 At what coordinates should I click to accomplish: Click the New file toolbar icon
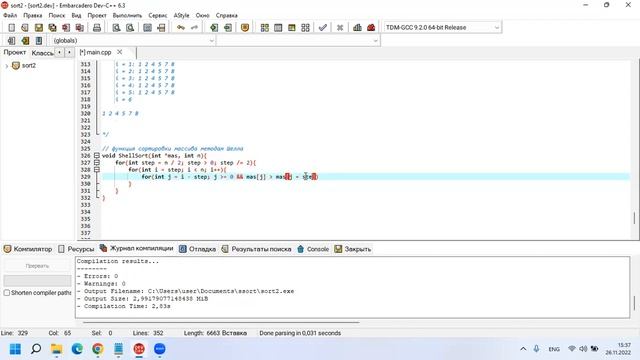(11, 27)
